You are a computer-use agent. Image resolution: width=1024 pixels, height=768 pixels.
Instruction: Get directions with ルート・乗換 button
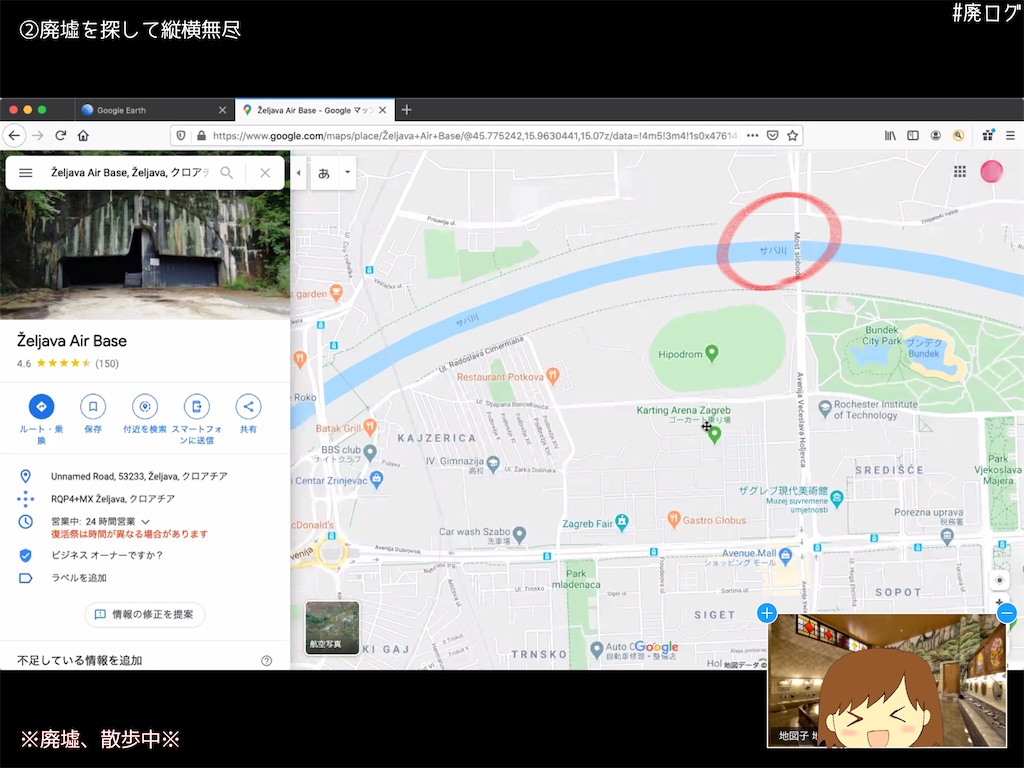coord(41,406)
